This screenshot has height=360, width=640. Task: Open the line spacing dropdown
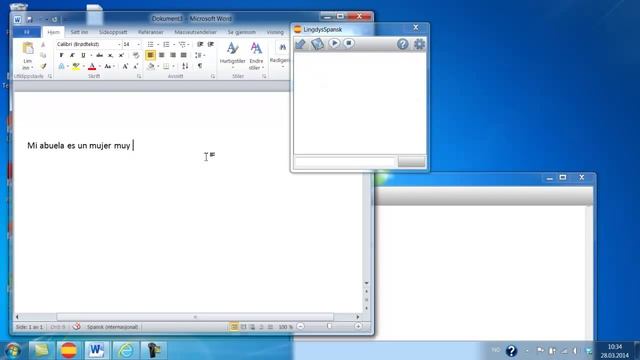coord(200,55)
